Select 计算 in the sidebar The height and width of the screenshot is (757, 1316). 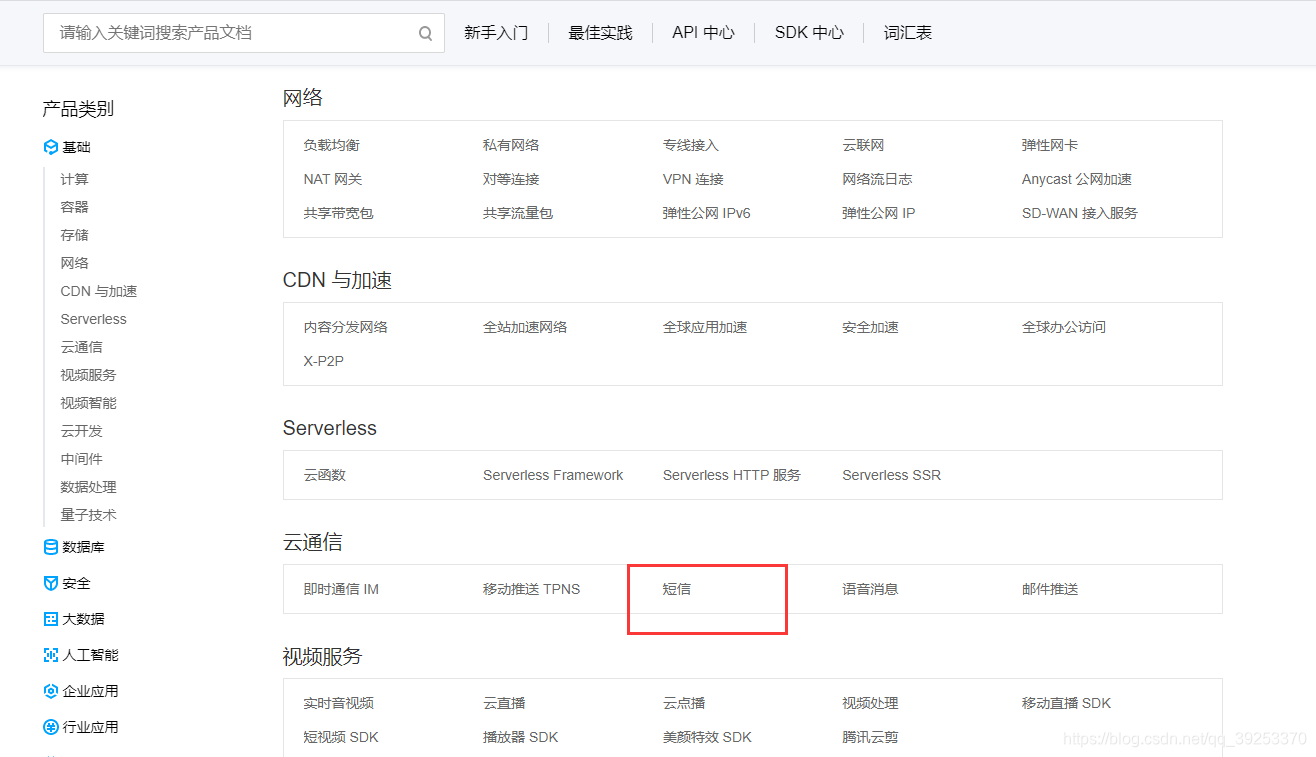click(74, 179)
